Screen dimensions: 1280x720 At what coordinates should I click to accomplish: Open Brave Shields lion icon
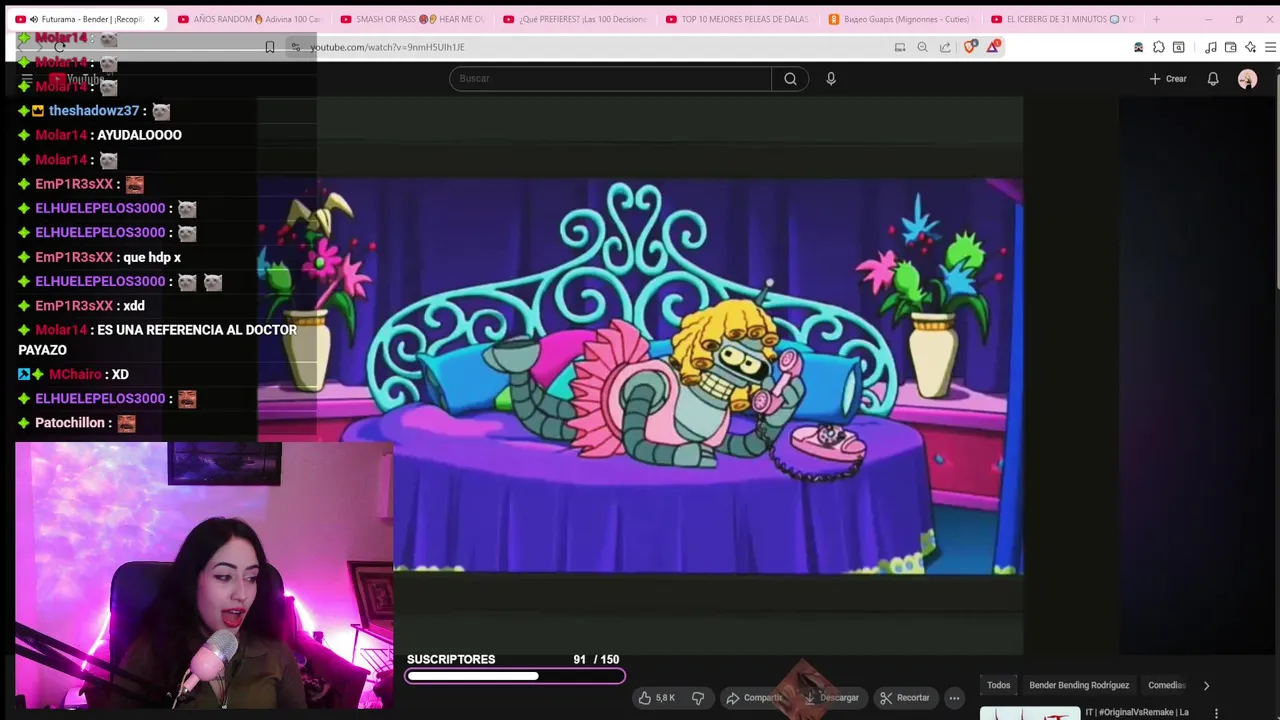969,47
